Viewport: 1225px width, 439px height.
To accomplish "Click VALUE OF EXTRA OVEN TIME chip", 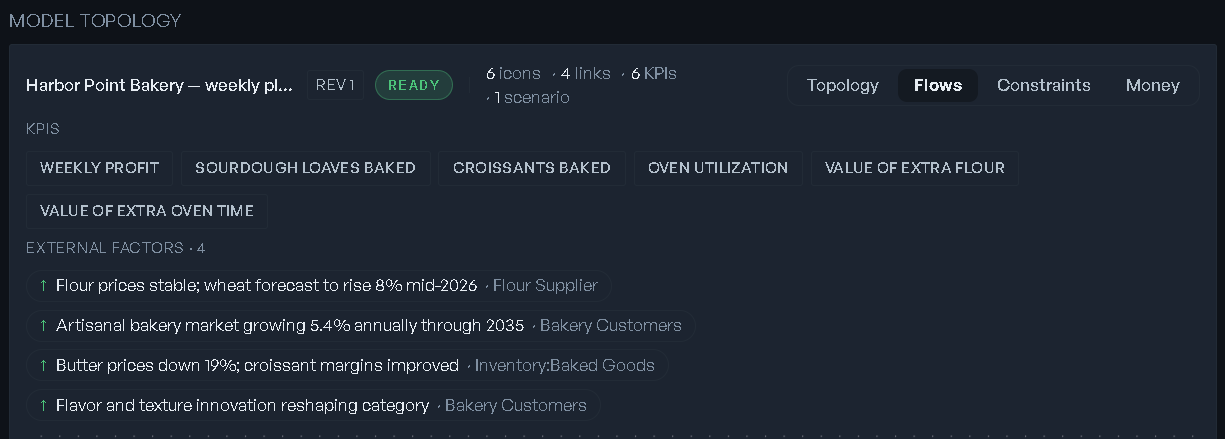I will coord(146,211).
